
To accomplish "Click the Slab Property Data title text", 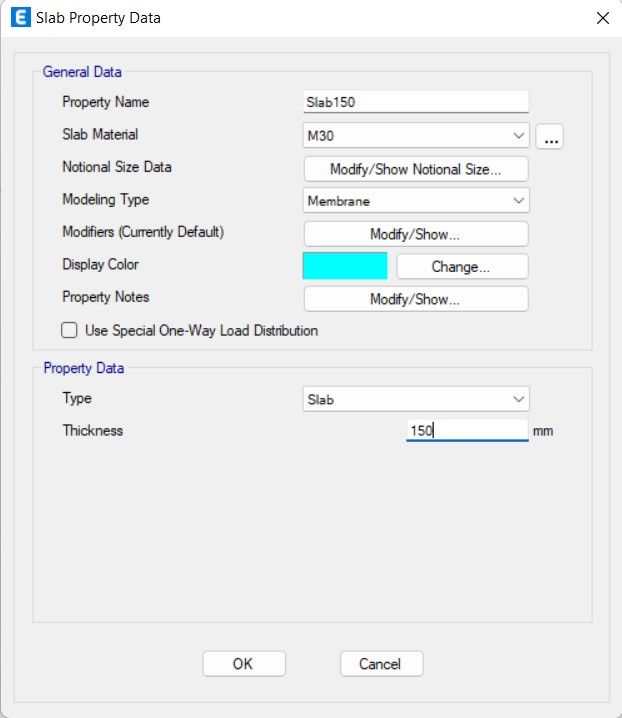I will point(98,18).
